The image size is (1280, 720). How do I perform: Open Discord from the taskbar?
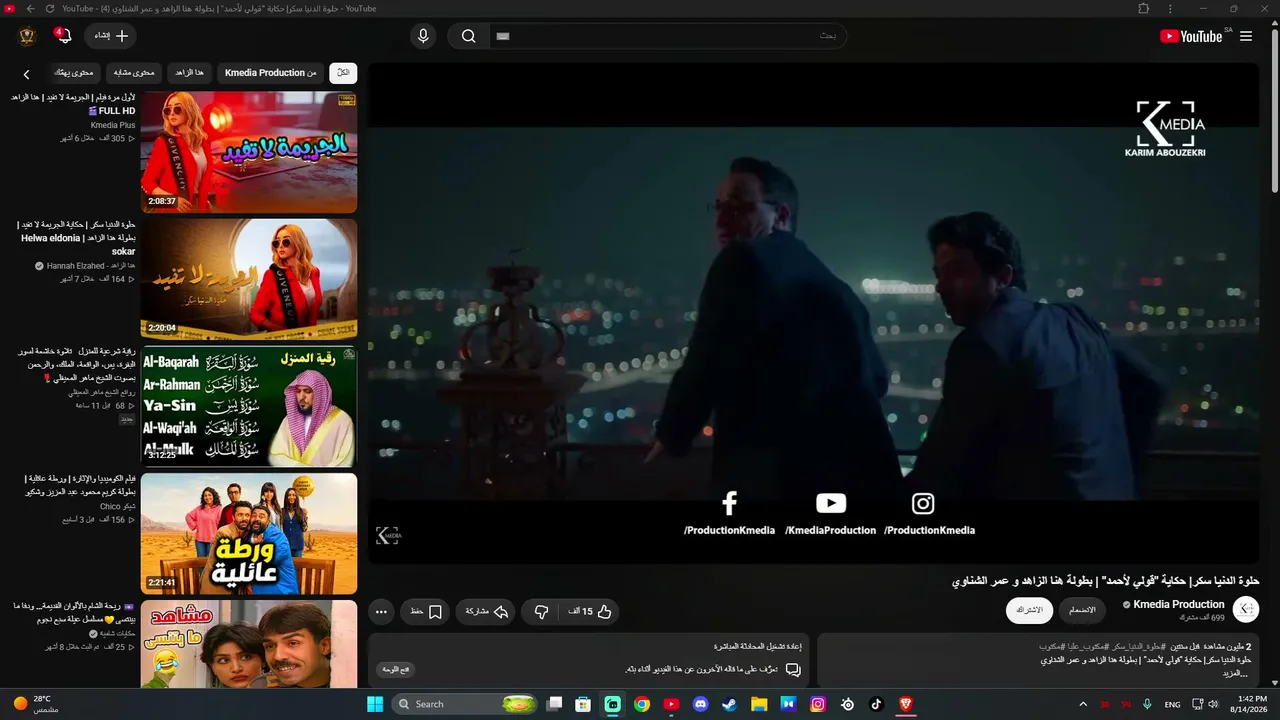pyautogui.click(x=700, y=704)
